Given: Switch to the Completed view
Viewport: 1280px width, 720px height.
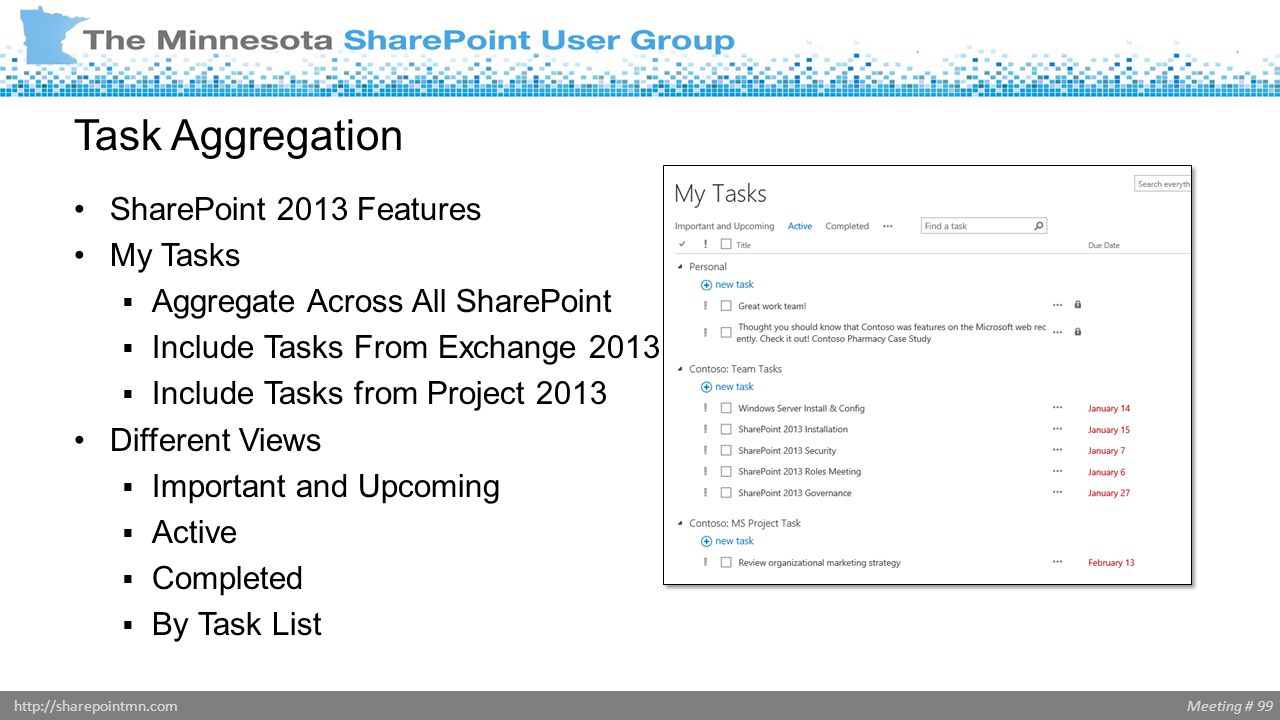Looking at the screenshot, I should point(847,226).
